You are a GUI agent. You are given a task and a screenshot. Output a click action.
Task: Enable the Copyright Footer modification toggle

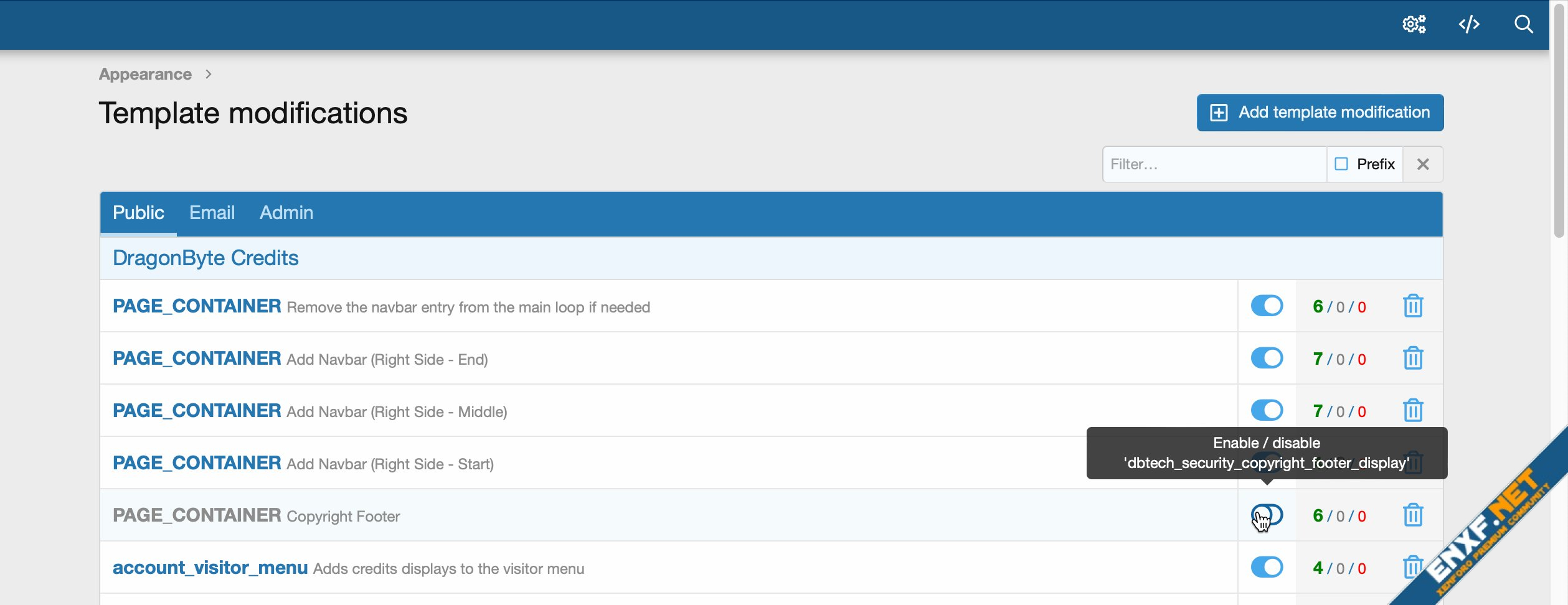(1267, 515)
